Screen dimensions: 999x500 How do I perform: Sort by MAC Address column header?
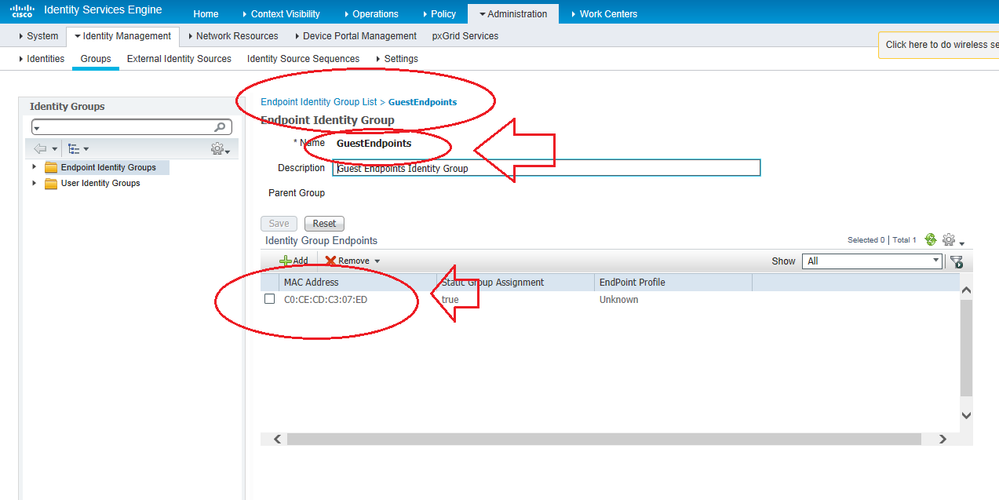[357, 282]
